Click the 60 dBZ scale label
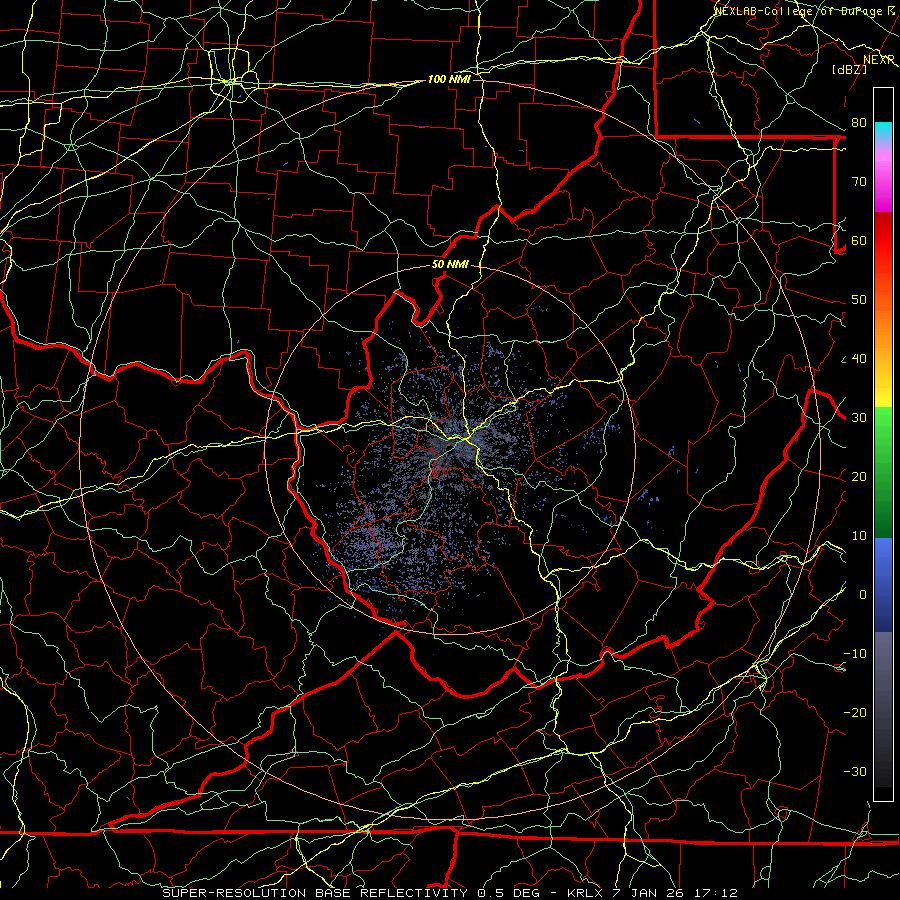The height and width of the screenshot is (900, 900). pyautogui.click(x=859, y=240)
